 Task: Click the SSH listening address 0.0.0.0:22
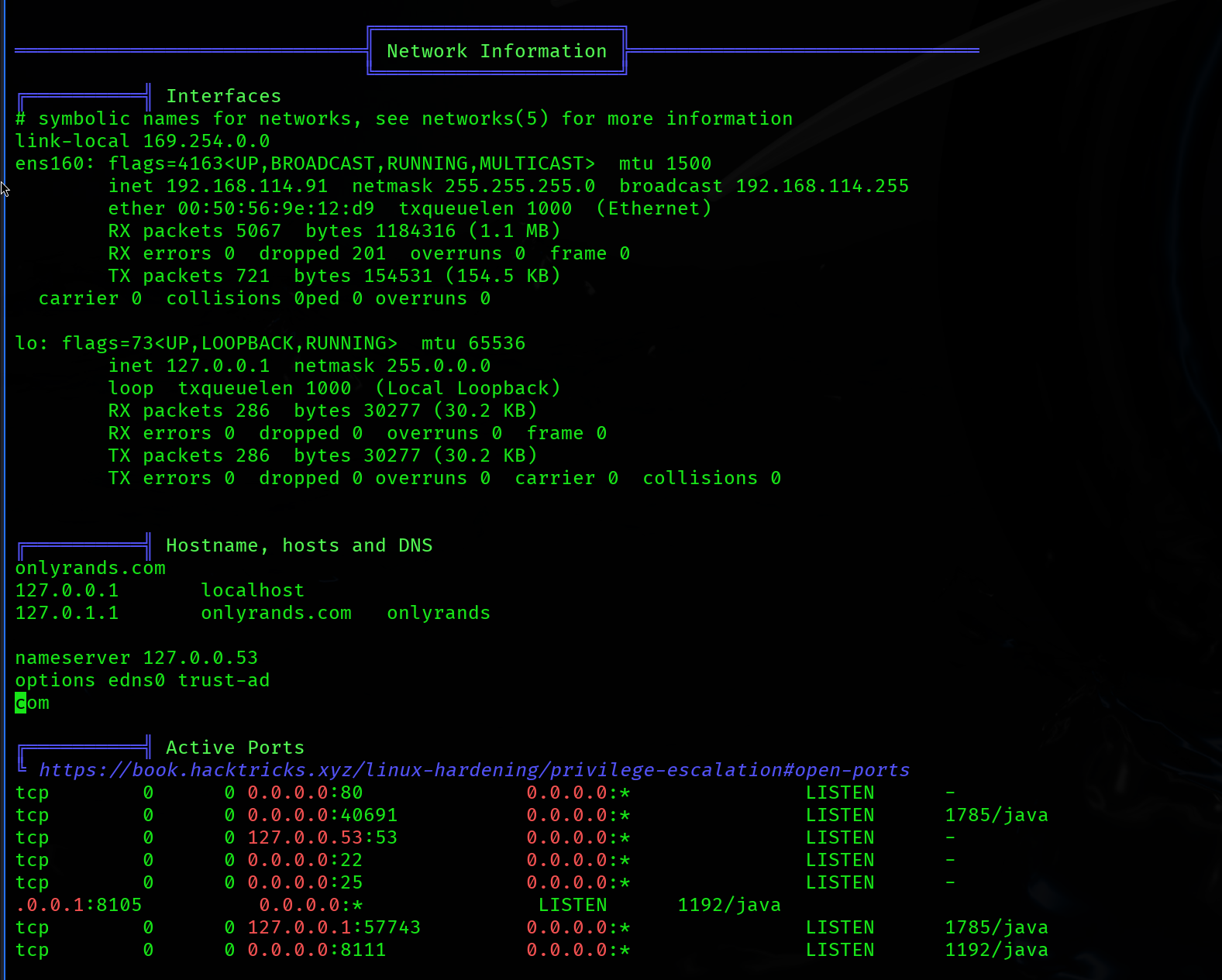pos(305,860)
